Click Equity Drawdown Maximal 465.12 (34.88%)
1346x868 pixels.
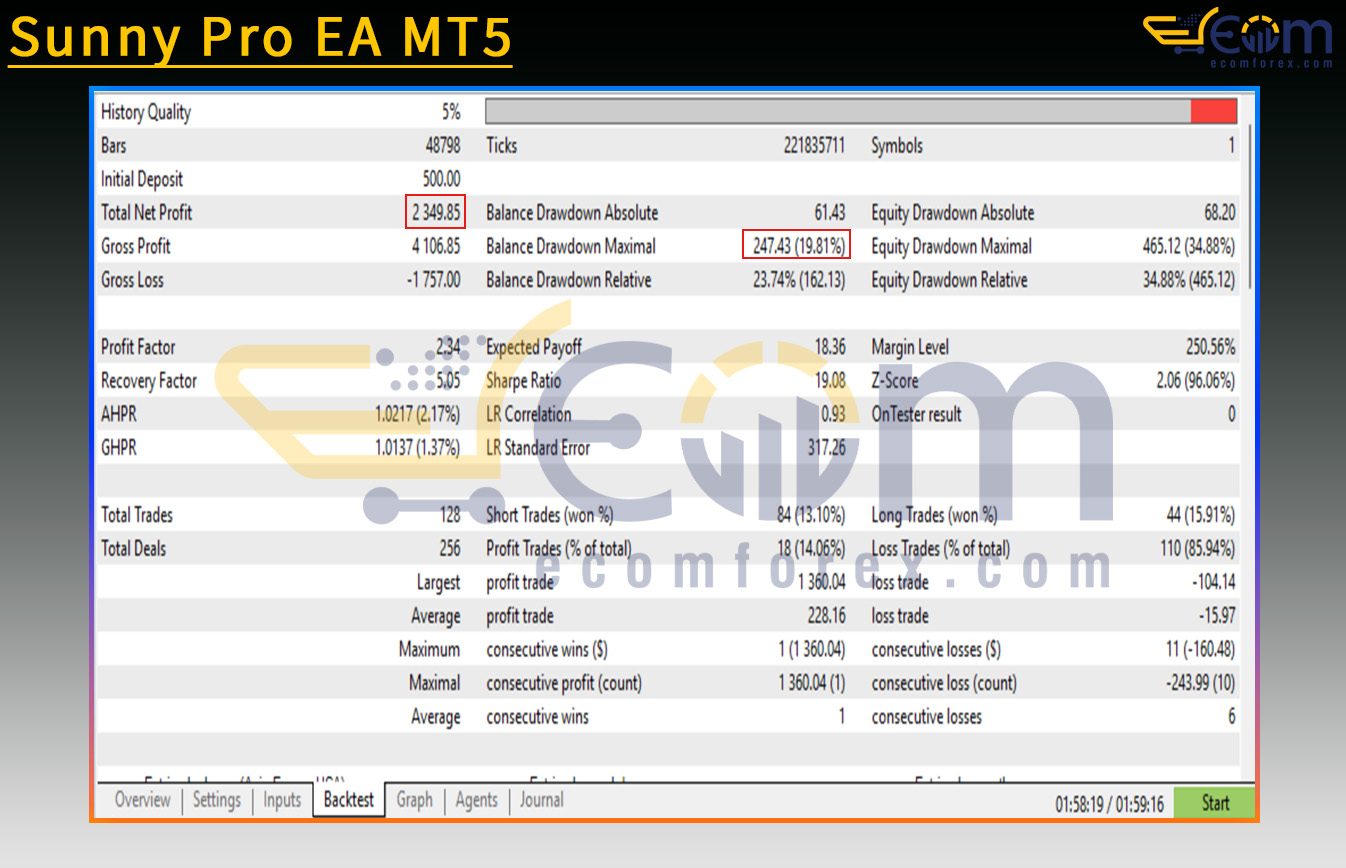coord(1188,247)
